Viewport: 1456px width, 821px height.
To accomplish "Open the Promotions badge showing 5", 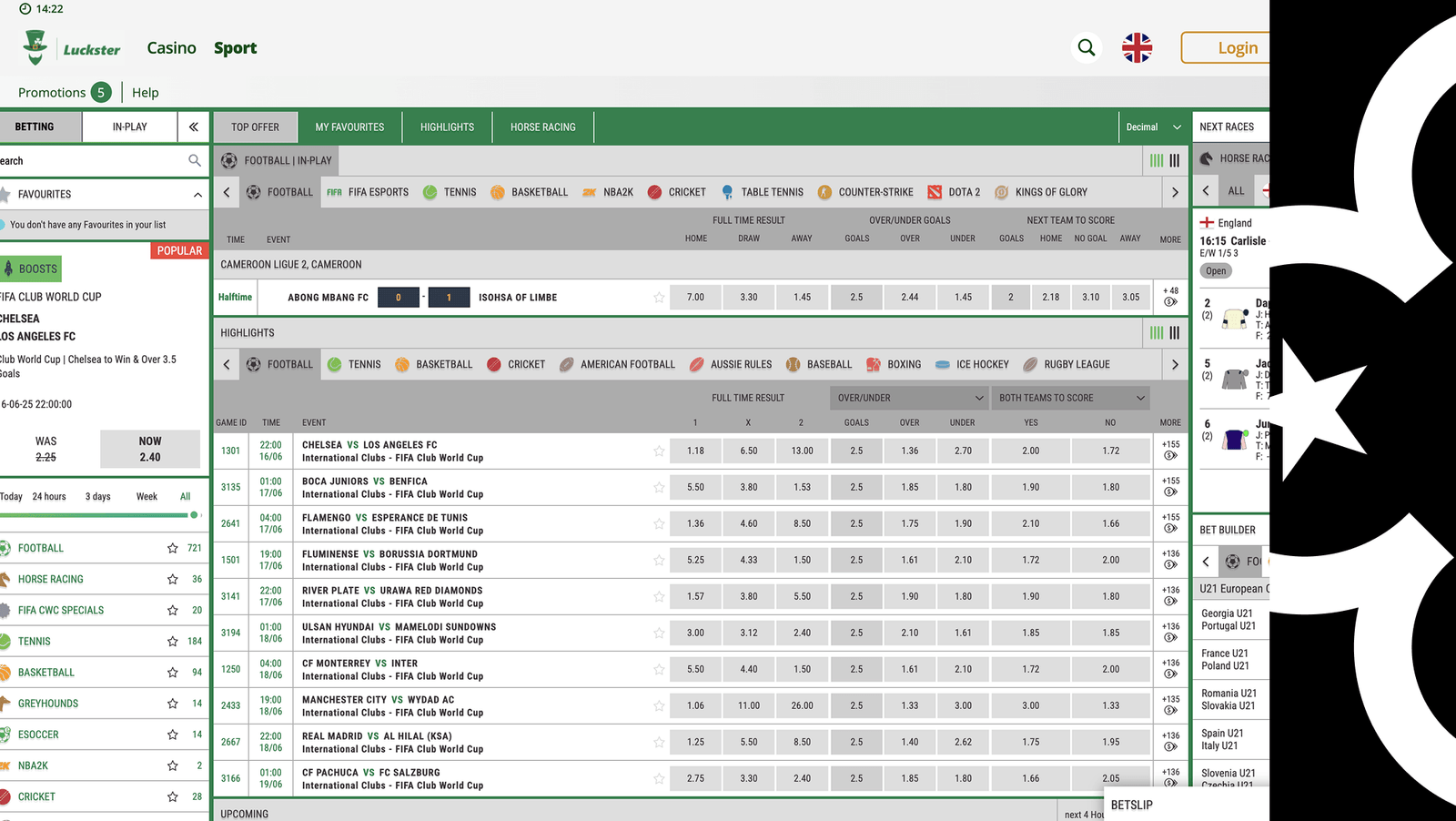I will coord(101,92).
